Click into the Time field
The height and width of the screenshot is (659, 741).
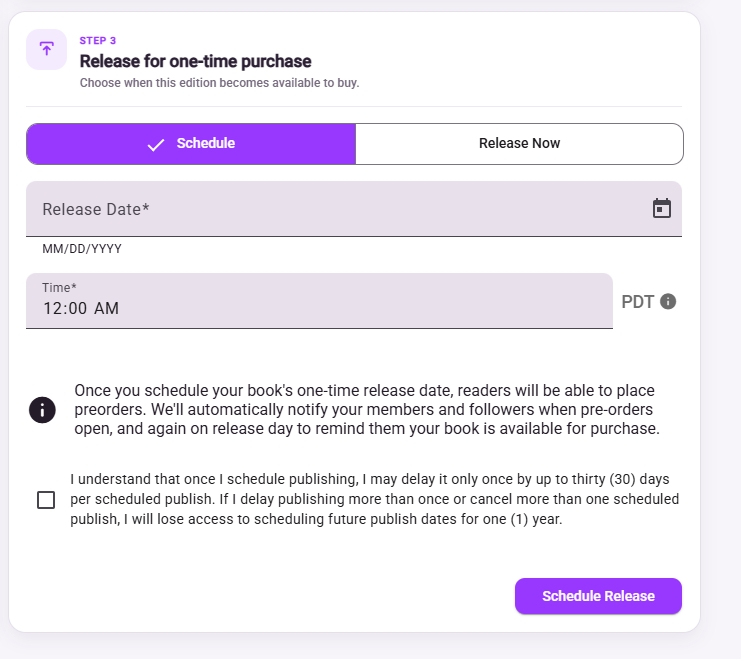pyautogui.click(x=319, y=300)
